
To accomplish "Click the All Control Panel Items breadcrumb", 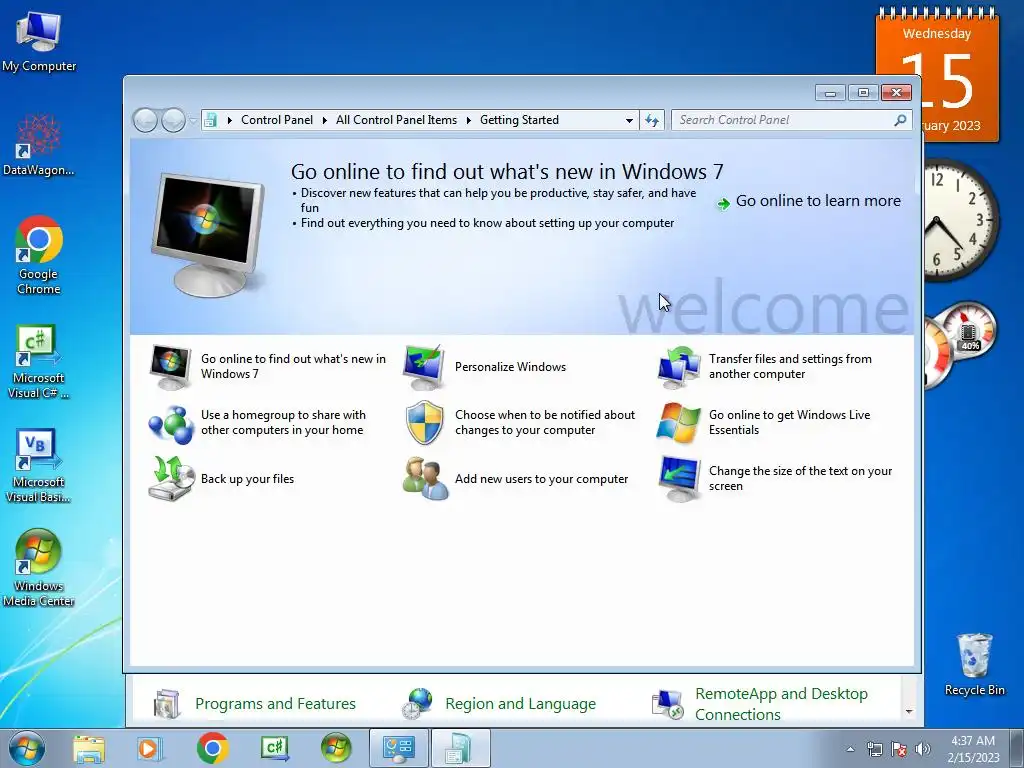I will [396, 120].
